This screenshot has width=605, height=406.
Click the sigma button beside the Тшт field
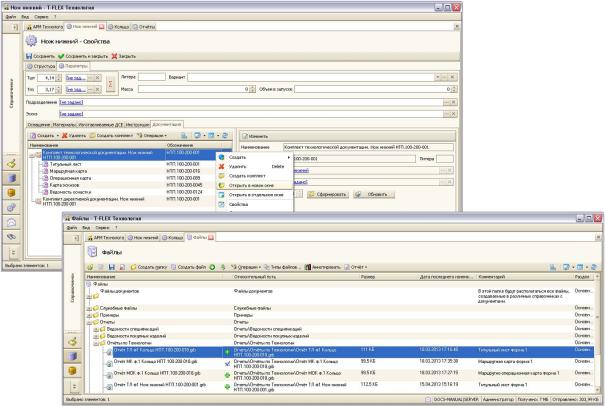click(110, 83)
